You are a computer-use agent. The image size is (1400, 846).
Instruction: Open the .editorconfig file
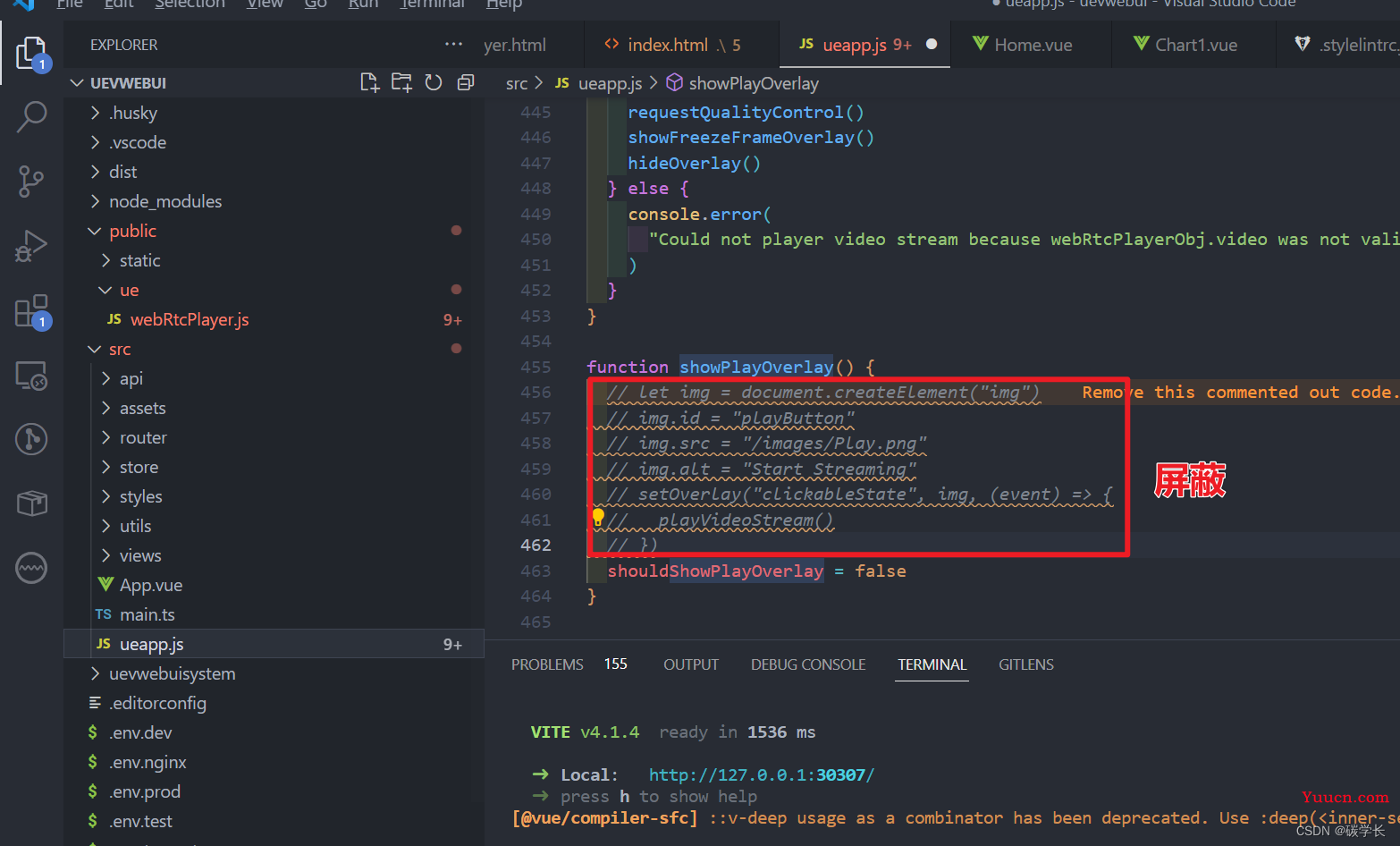click(274, 703)
